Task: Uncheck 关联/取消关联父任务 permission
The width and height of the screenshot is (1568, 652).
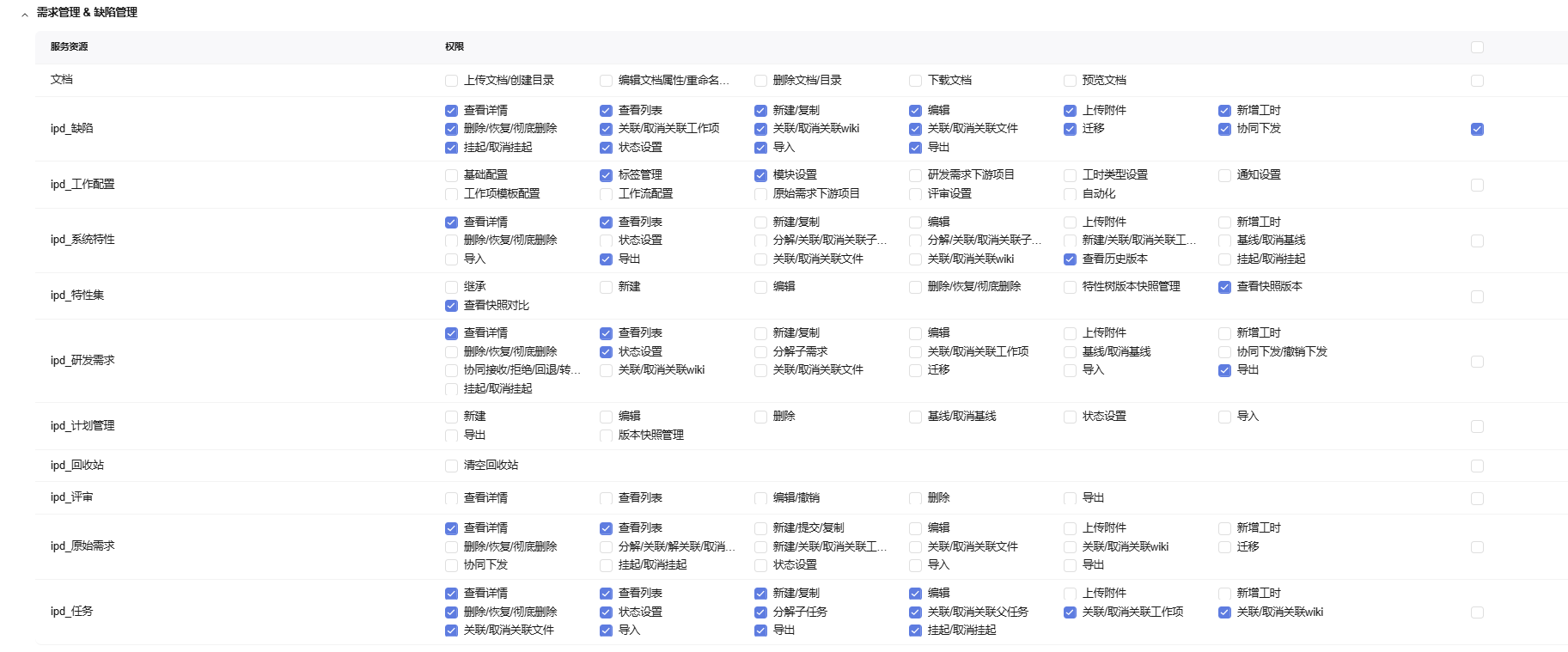Action: (x=915, y=612)
